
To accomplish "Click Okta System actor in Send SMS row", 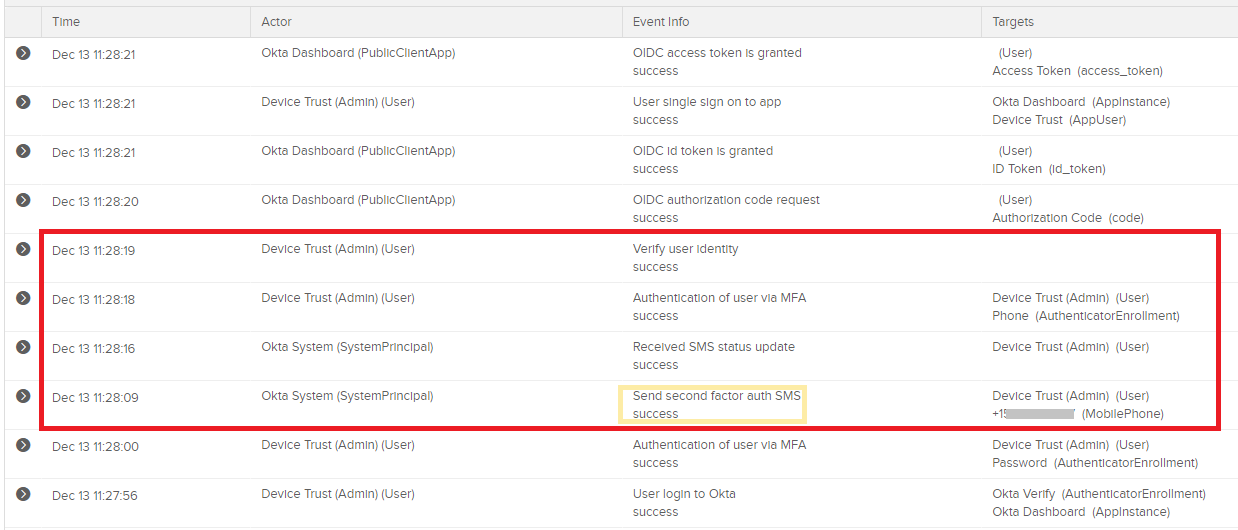I will 347,396.
